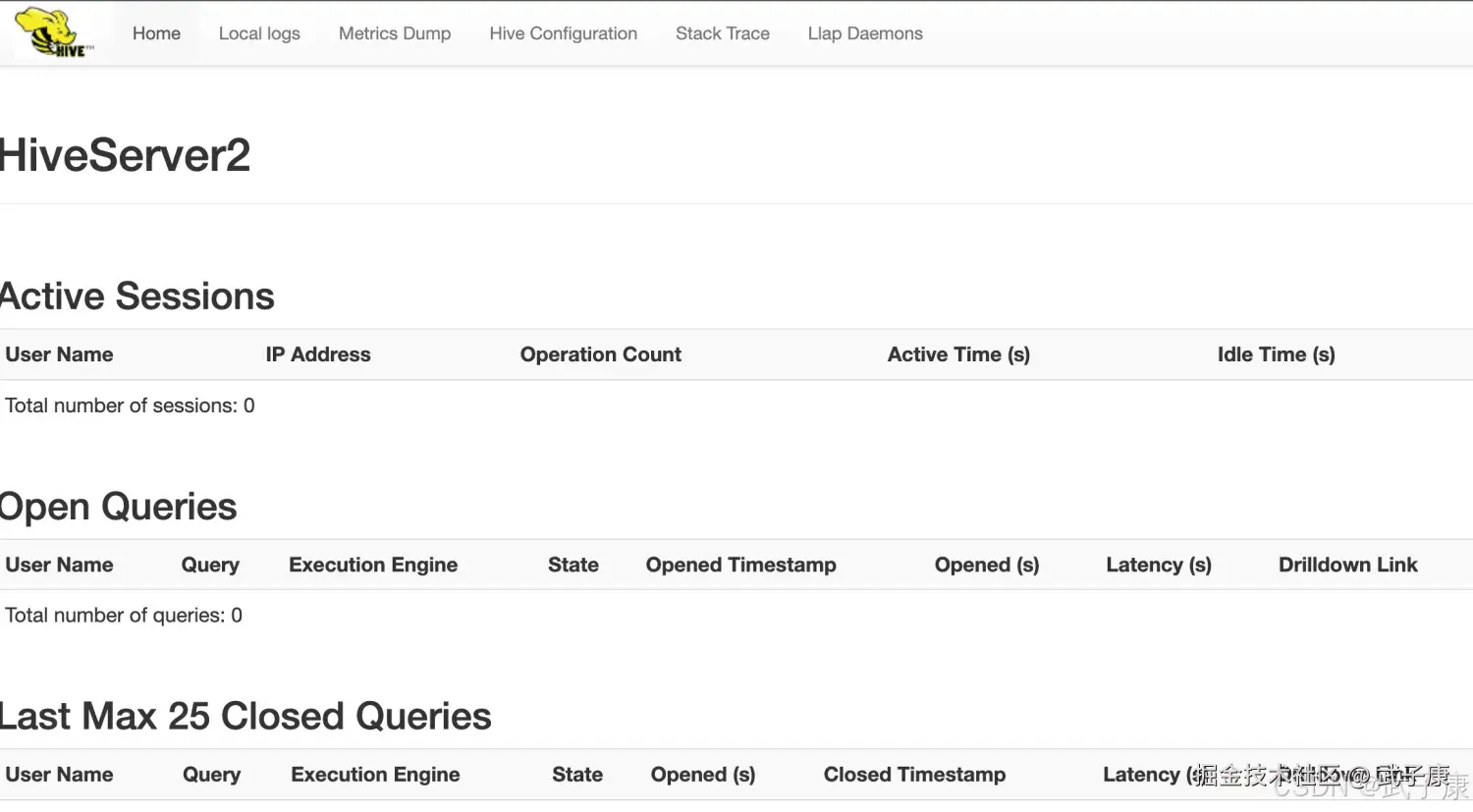Click Open Queries User Name header

(x=59, y=565)
